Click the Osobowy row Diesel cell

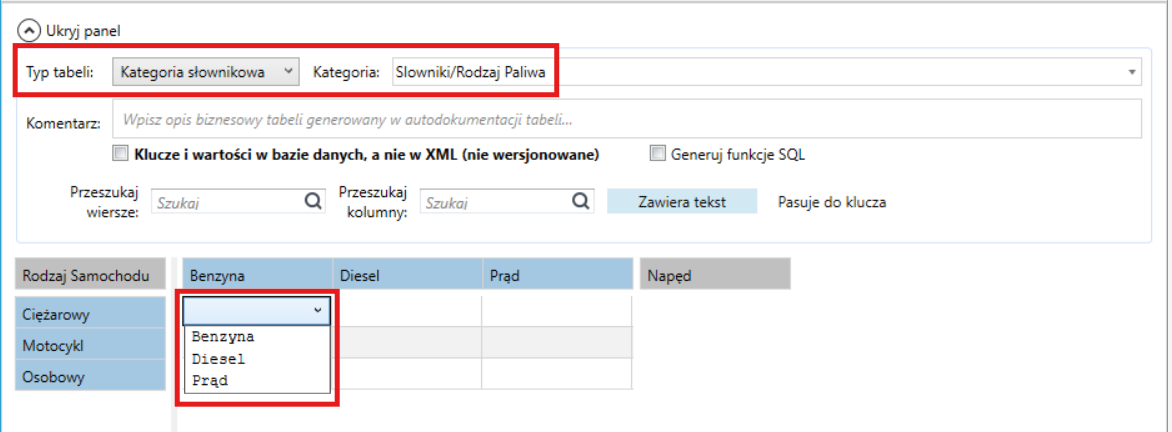click(407, 374)
